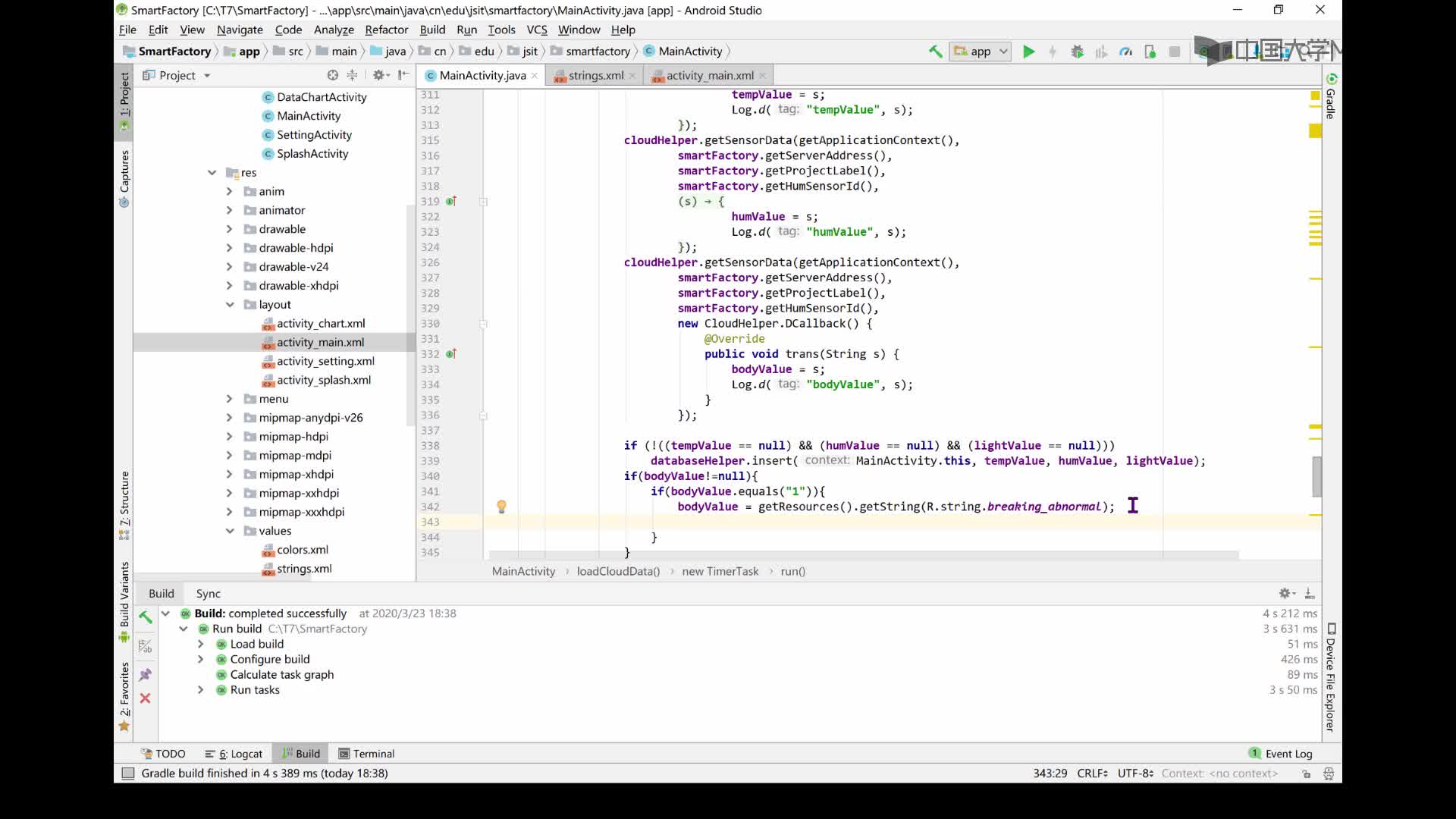The height and width of the screenshot is (819, 1456).
Task: Pin the Build tab with the pin icon
Action: click(146, 674)
